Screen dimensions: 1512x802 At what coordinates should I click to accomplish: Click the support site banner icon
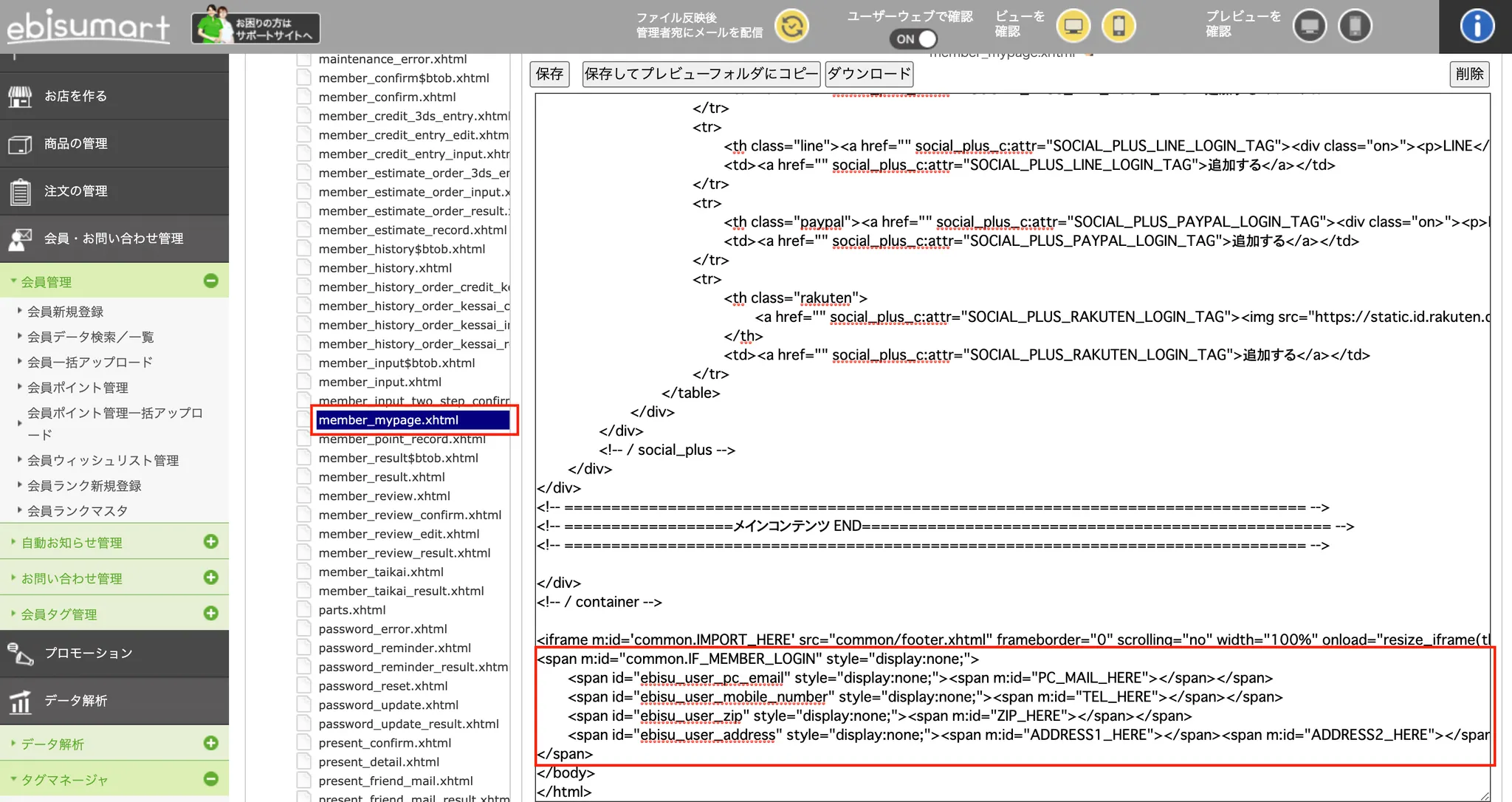pos(255,27)
